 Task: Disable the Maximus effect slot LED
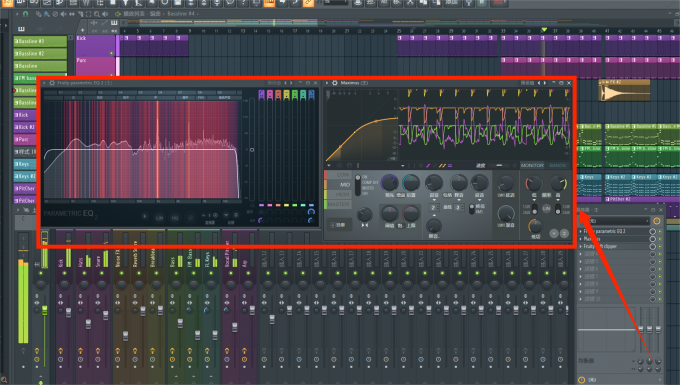[x=660, y=239]
